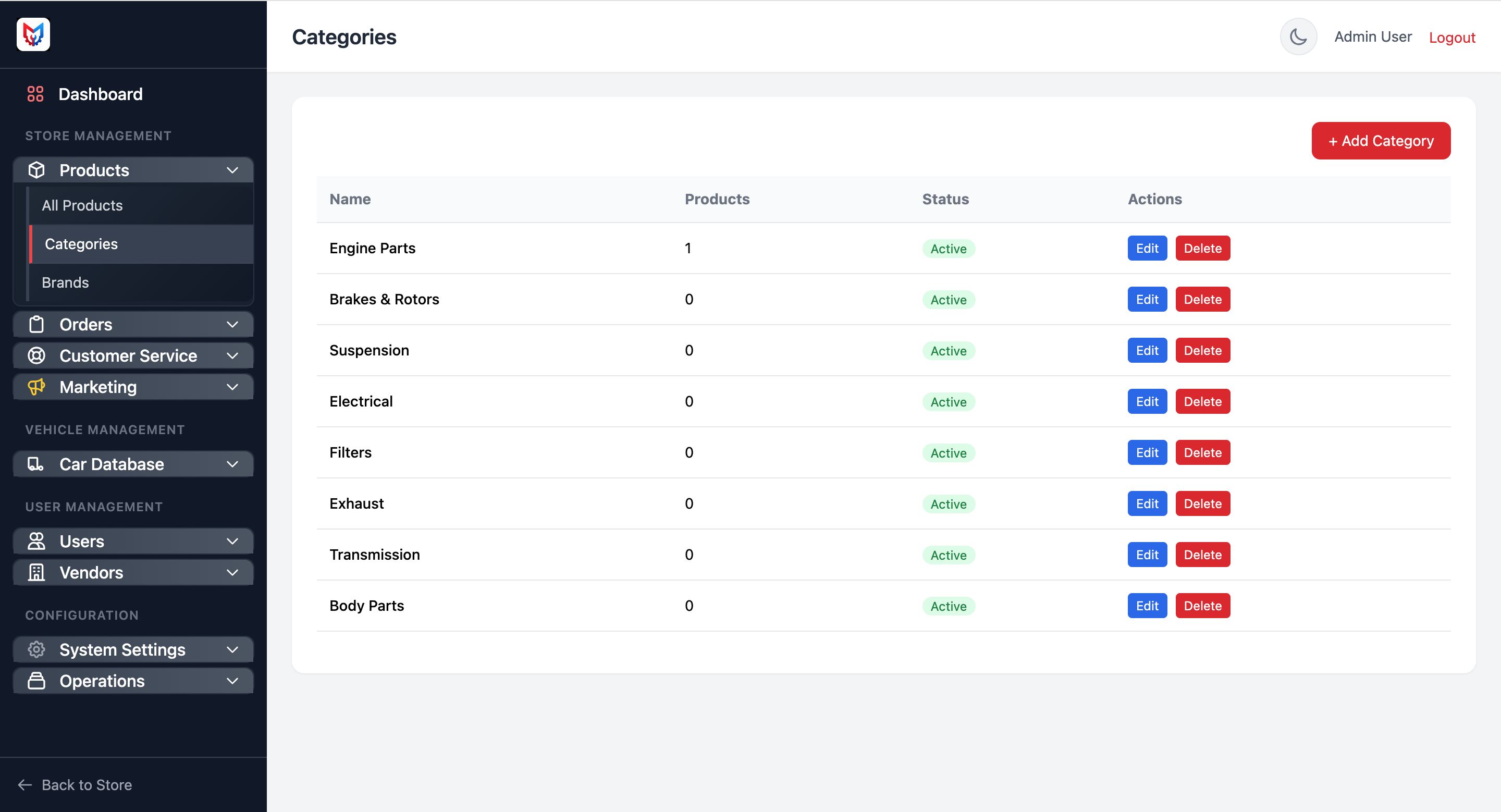Open the Marketing menu label
The image size is (1501, 812).
click(98, 387)
